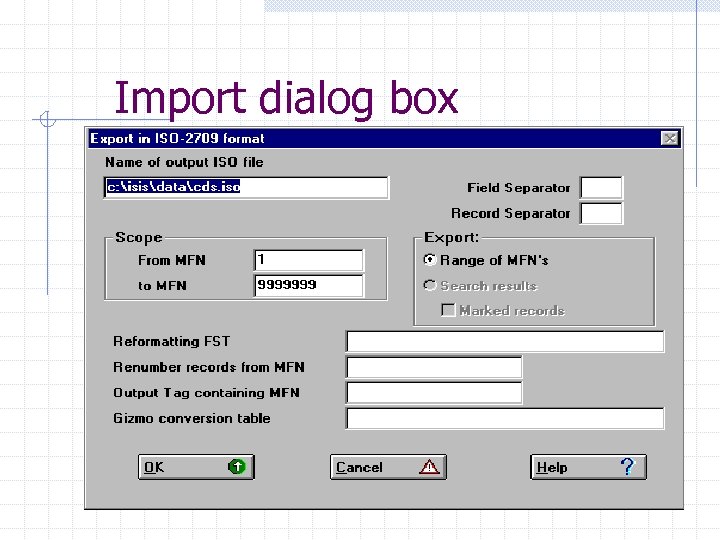Click the Renumber records from MFN field
This screenshot has height=540, width=720.
tap(434, 367)
